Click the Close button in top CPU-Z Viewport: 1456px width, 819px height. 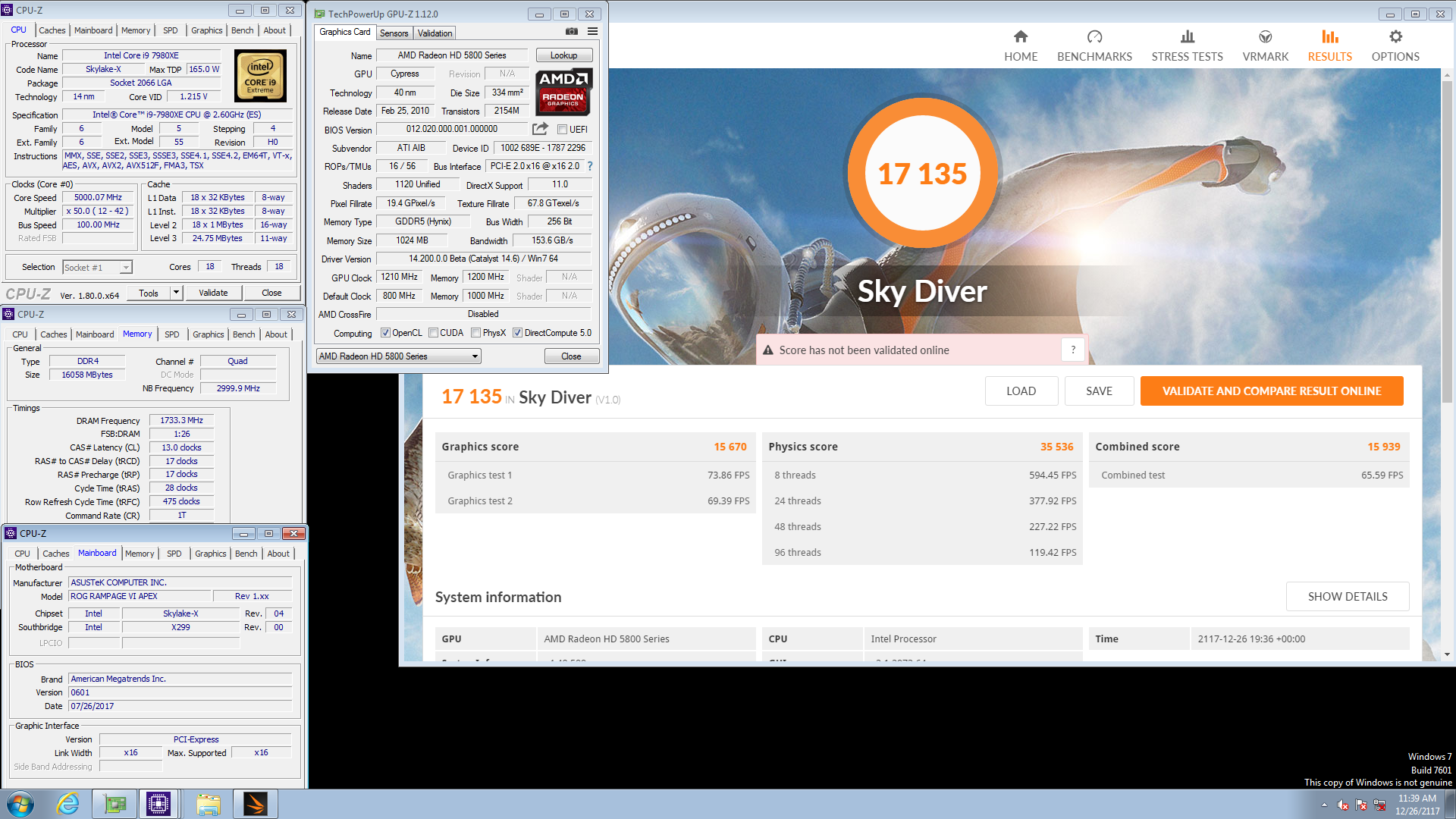(x=271, y=293)
